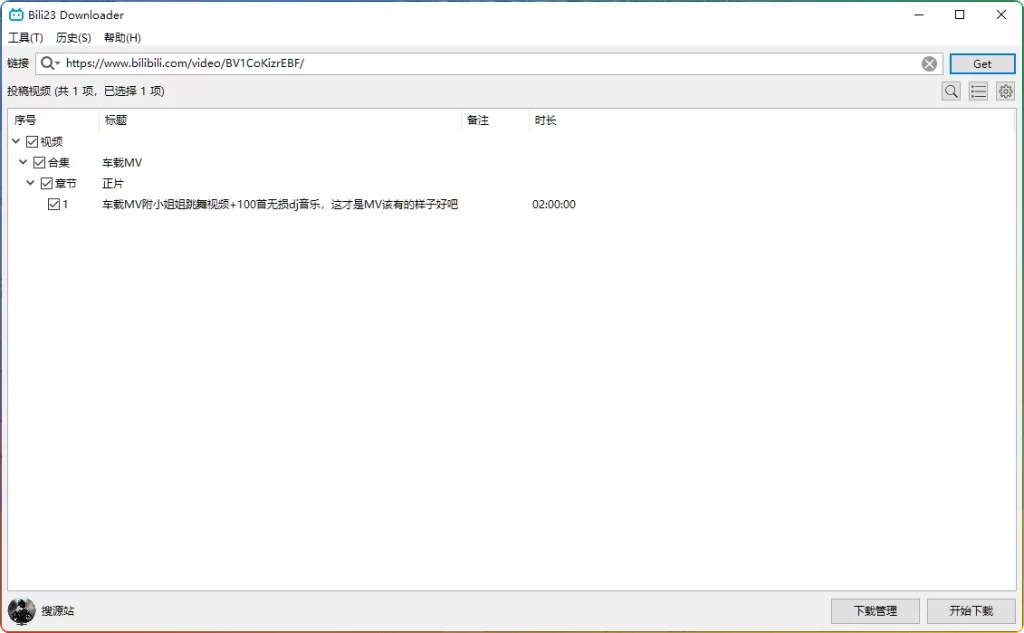Click the magnifier icon in the link field
The height and width of the screenshot is (633, 1024).
[x=48, y=63]
